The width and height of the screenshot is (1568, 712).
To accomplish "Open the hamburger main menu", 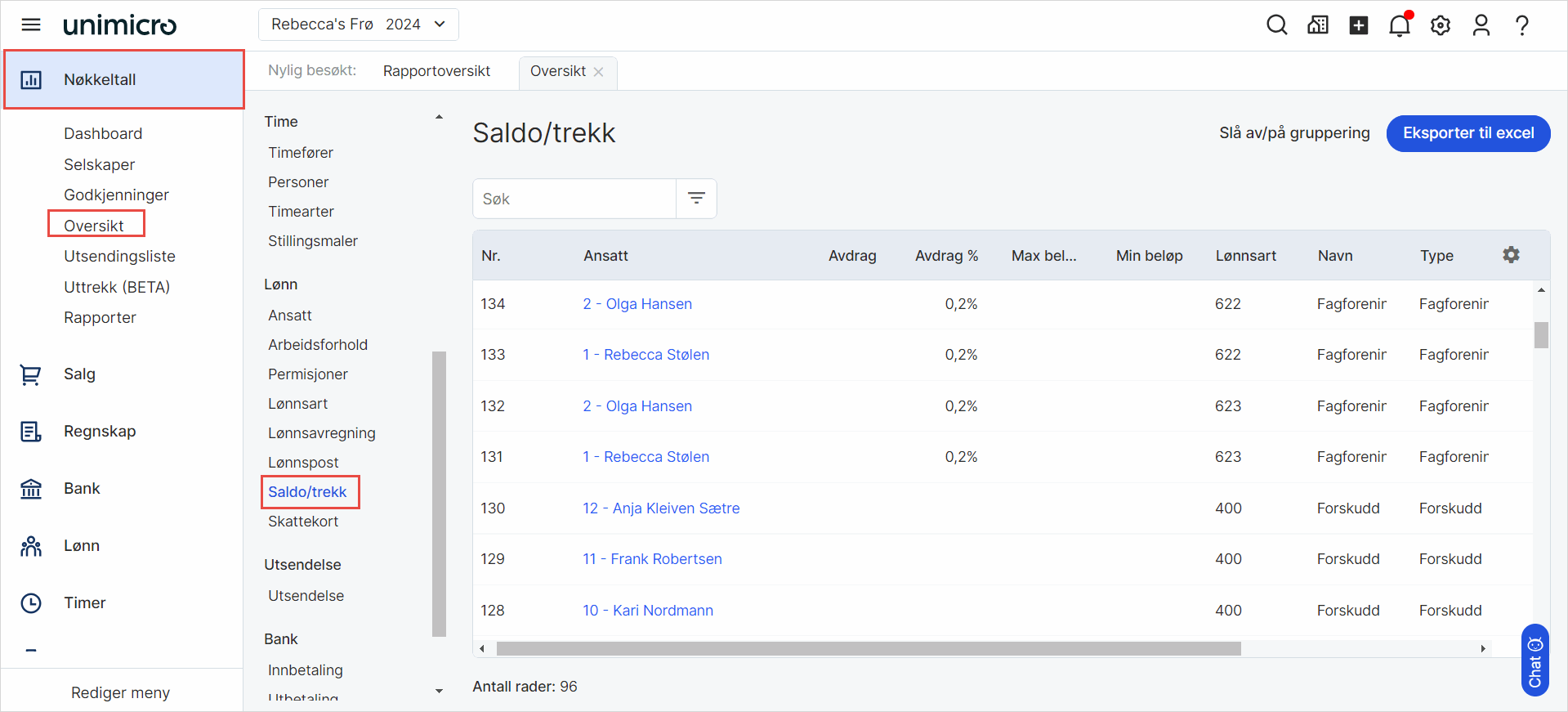I will [x=31, y=25].
